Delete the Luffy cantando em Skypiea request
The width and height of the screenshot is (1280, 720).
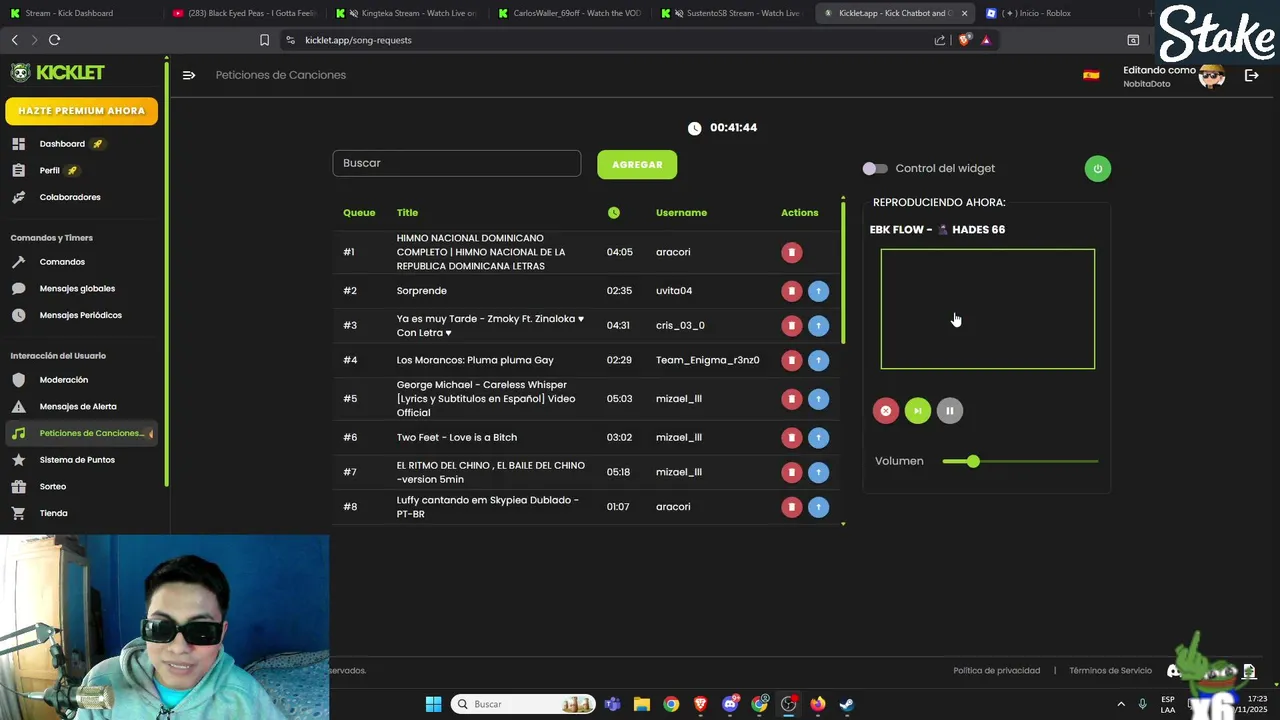coord(791,507)
